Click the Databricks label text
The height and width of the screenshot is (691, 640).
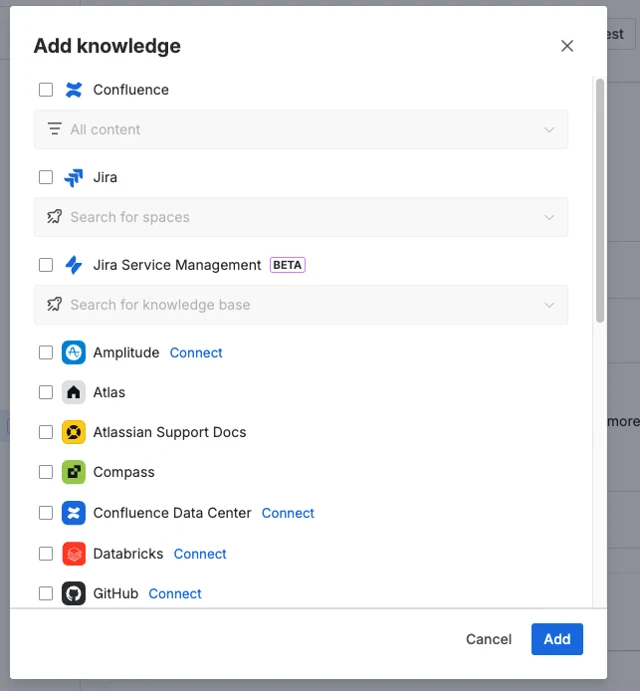coord(128,554)
